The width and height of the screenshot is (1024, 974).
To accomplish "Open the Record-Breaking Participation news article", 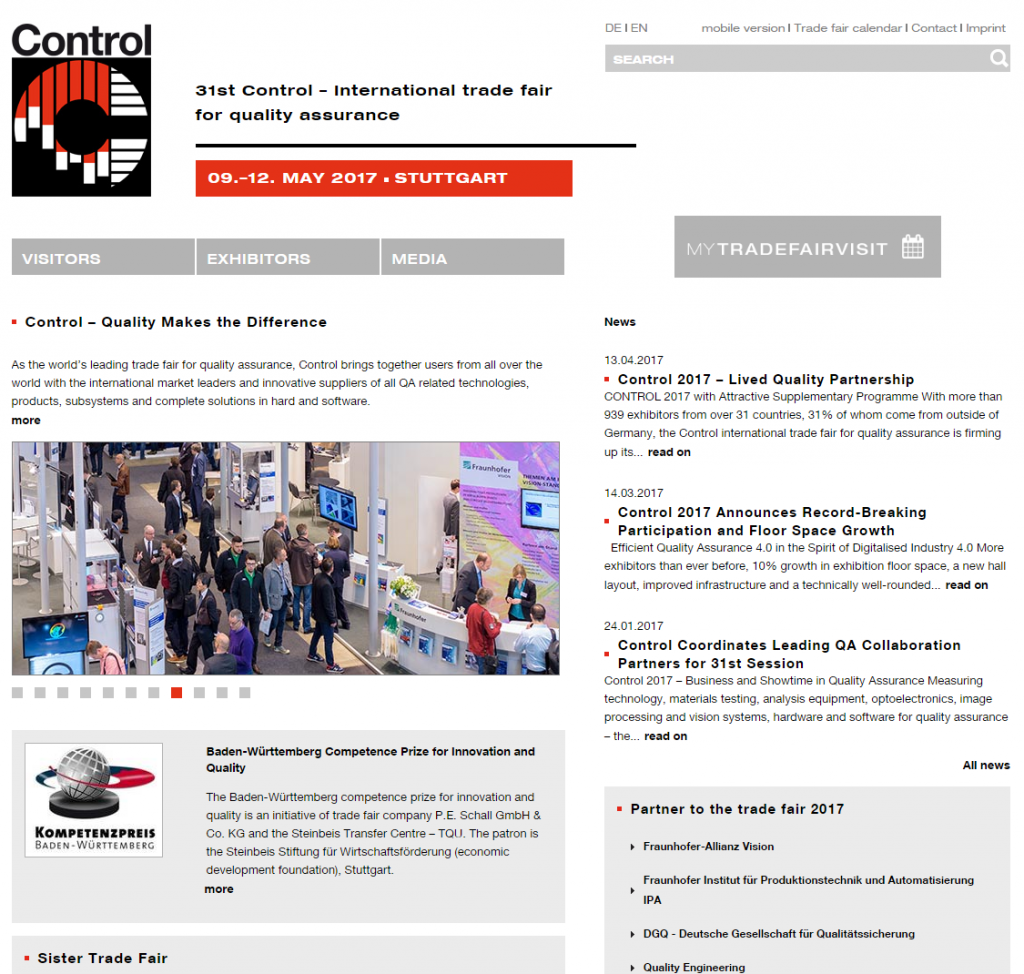I will [x=772, y=521].
